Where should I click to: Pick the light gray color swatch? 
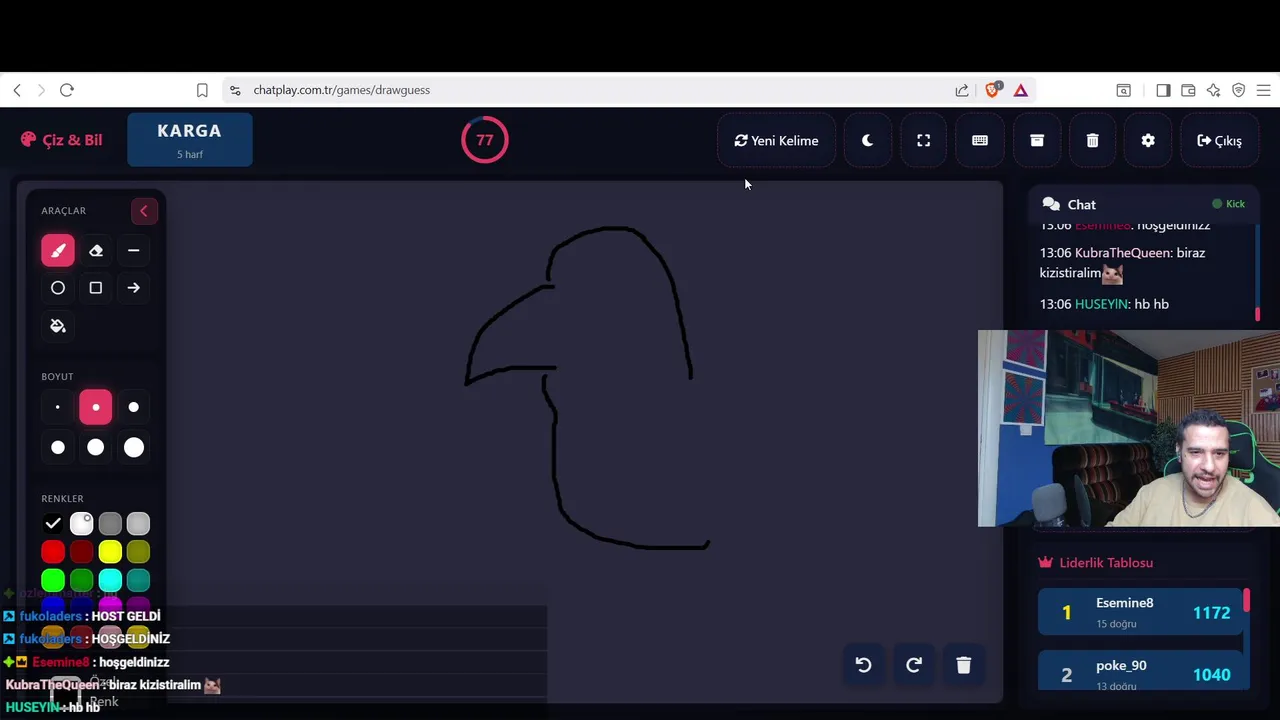click(x=138, y=523)
